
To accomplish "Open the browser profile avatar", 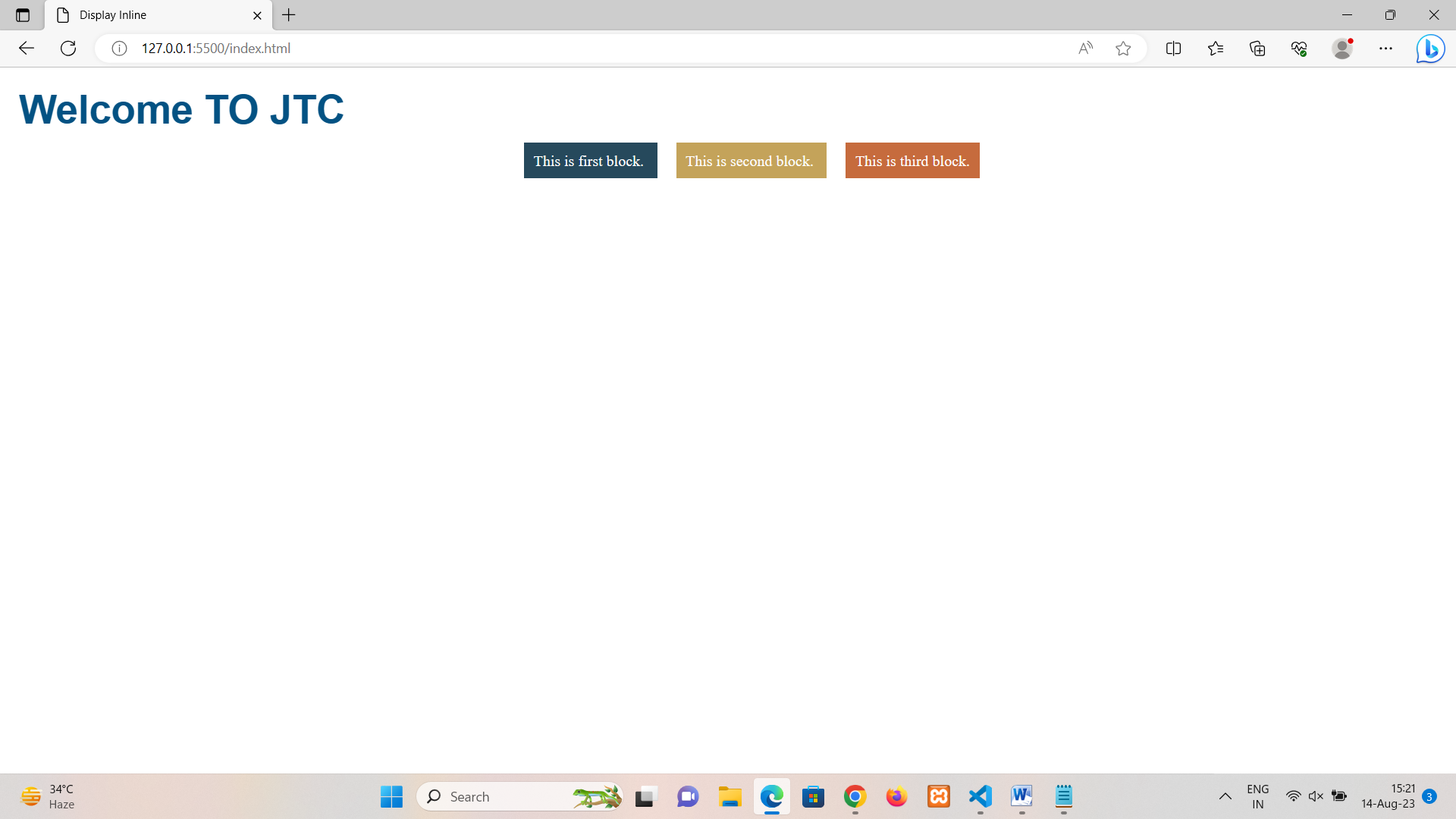I will pos(1342,49).
